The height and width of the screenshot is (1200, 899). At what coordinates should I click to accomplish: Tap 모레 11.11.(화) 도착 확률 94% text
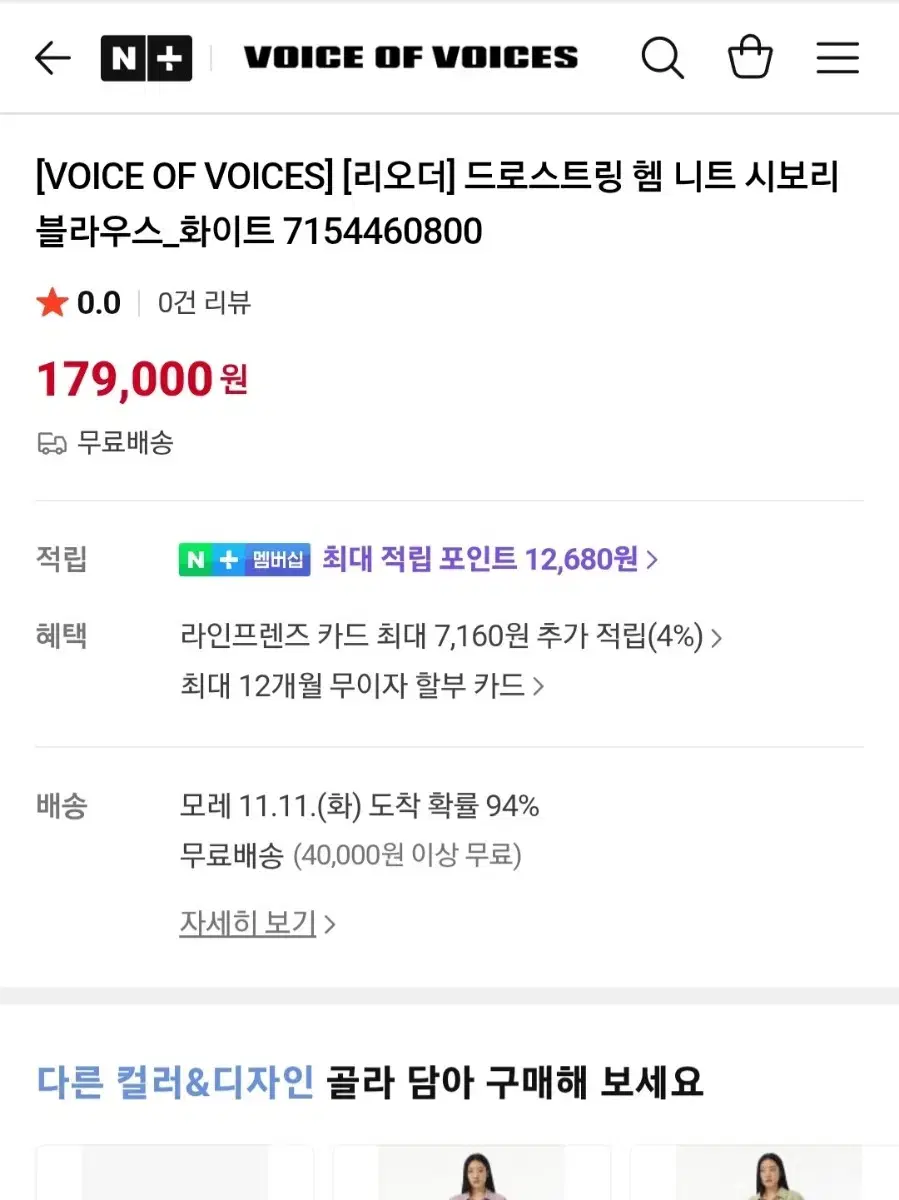coord(360,806)
